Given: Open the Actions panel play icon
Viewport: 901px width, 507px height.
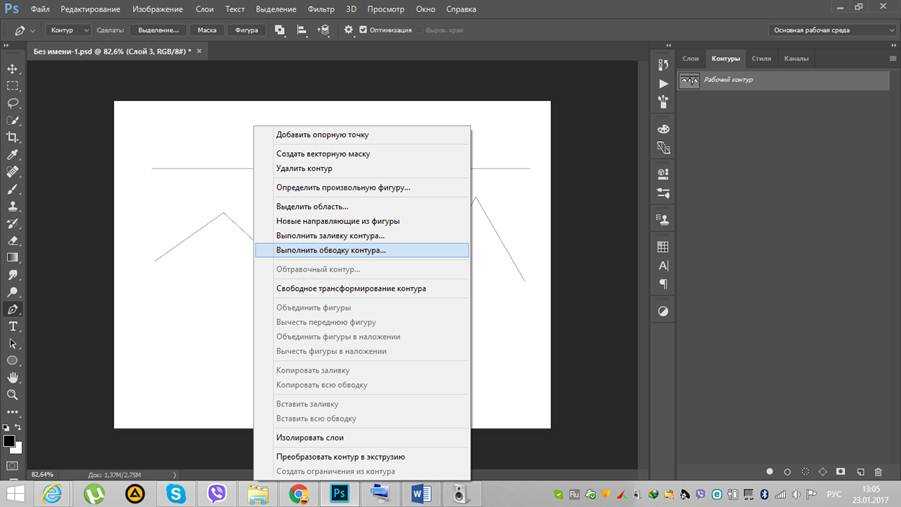Looking at the screenshot, I should tap(663, 84).
